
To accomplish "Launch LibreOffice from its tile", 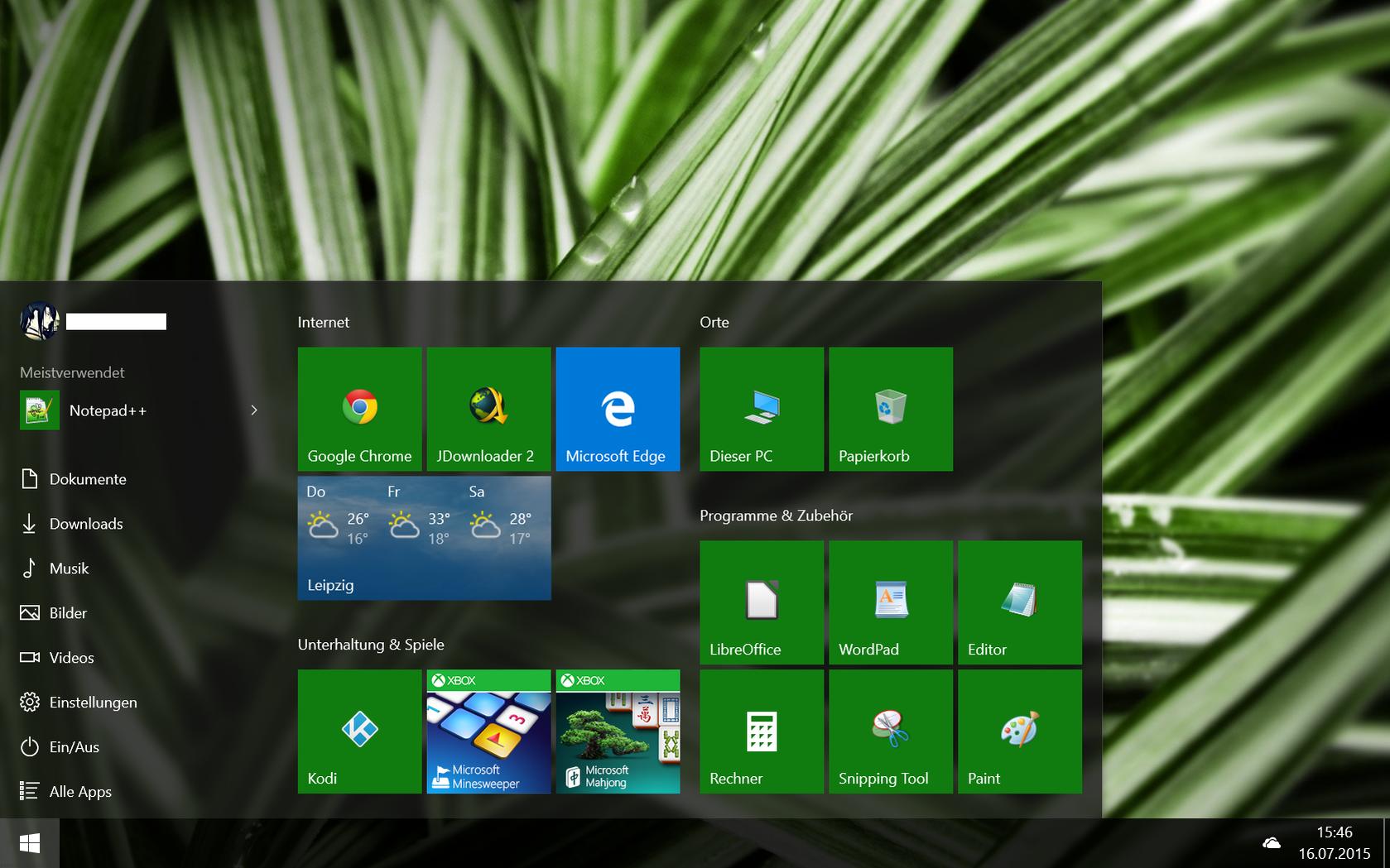I will pos(762,602).
